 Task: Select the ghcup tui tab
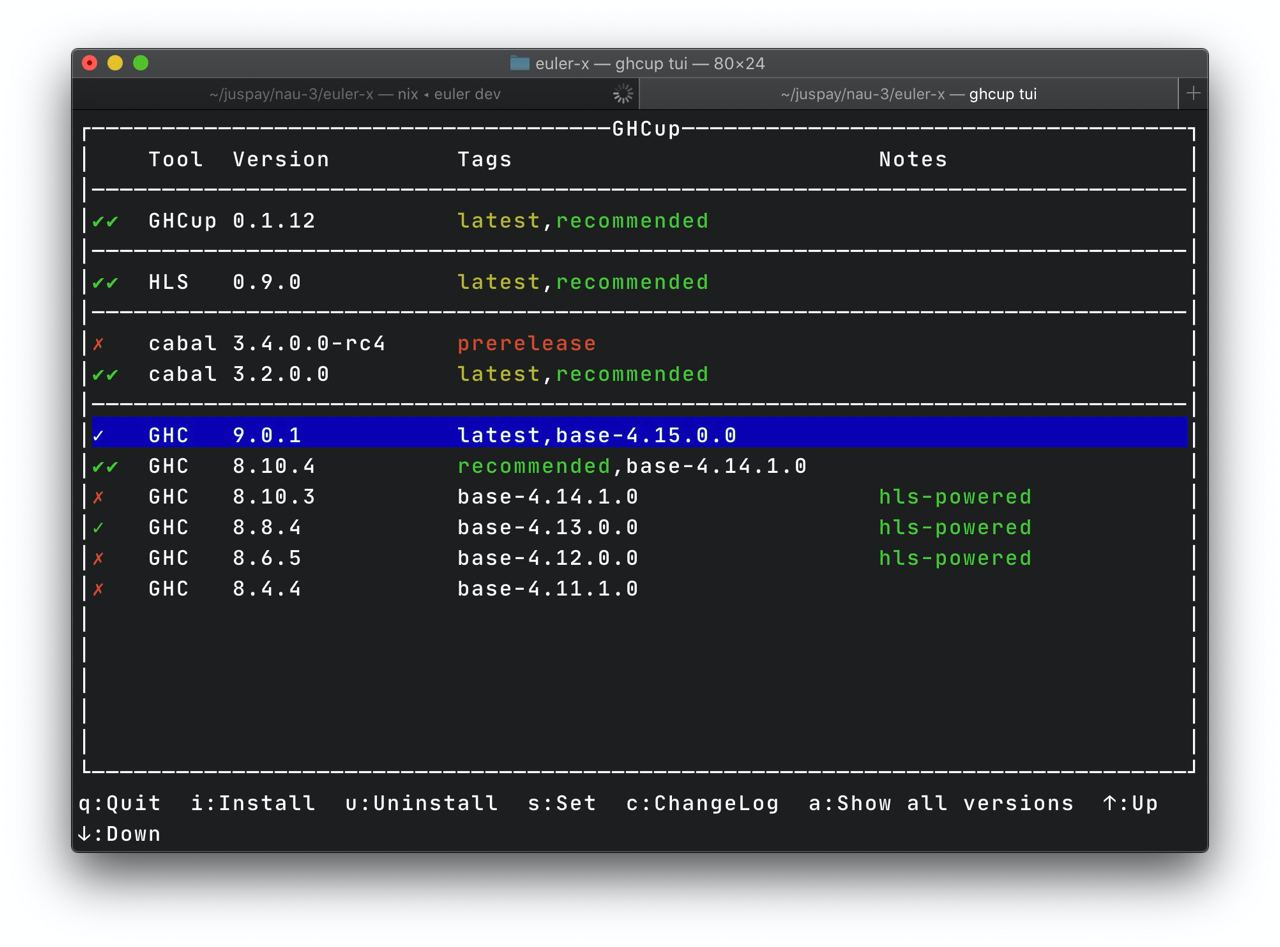coord(908,94)
